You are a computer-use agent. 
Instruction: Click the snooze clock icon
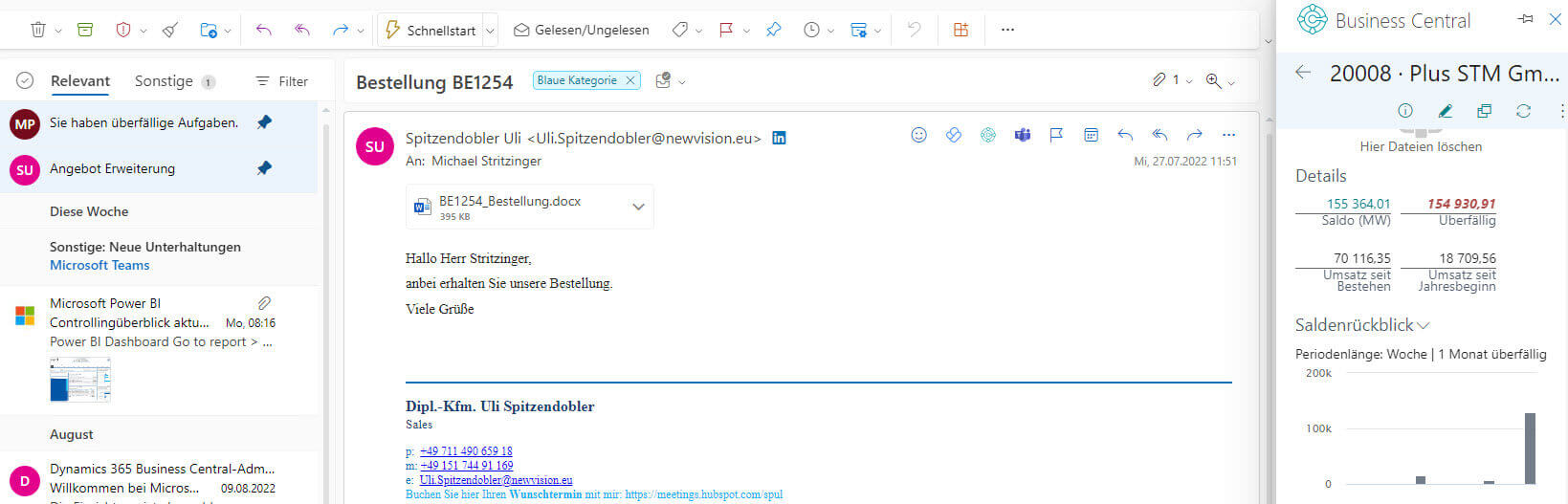pyautogui.click(x=811, y=30)
